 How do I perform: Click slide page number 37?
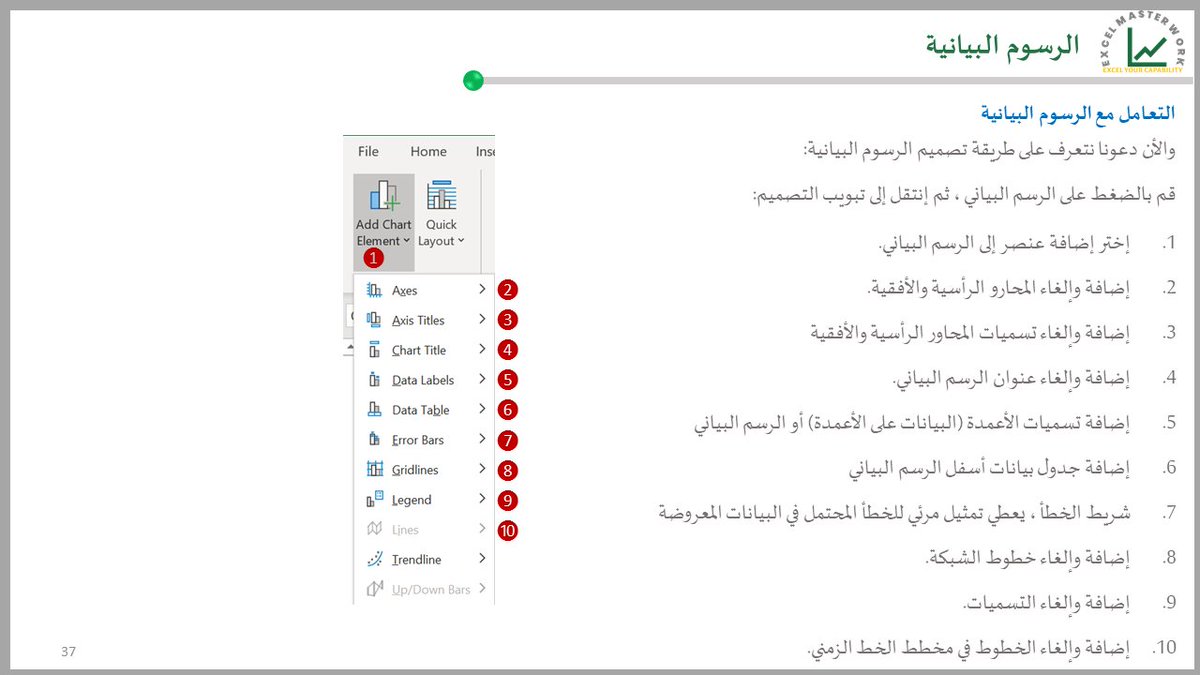68,652
